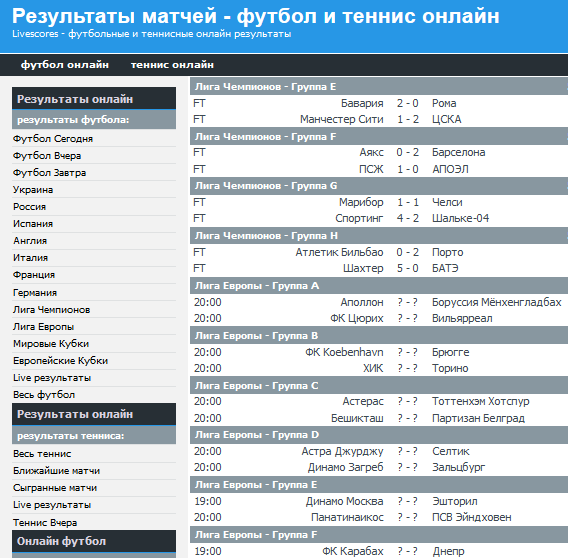Open Европейские Кубки sidebar link
The height and width of the screenshot is (558, 568).
coord(60,361)
